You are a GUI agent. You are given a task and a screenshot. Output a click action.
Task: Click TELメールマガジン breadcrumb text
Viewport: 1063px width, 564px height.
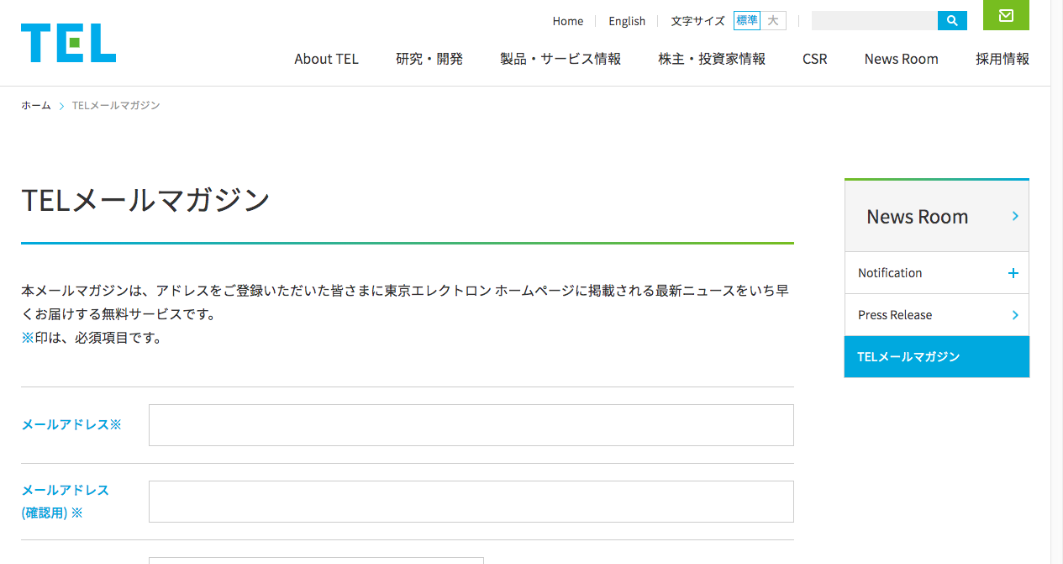click(x=116, y=106)
